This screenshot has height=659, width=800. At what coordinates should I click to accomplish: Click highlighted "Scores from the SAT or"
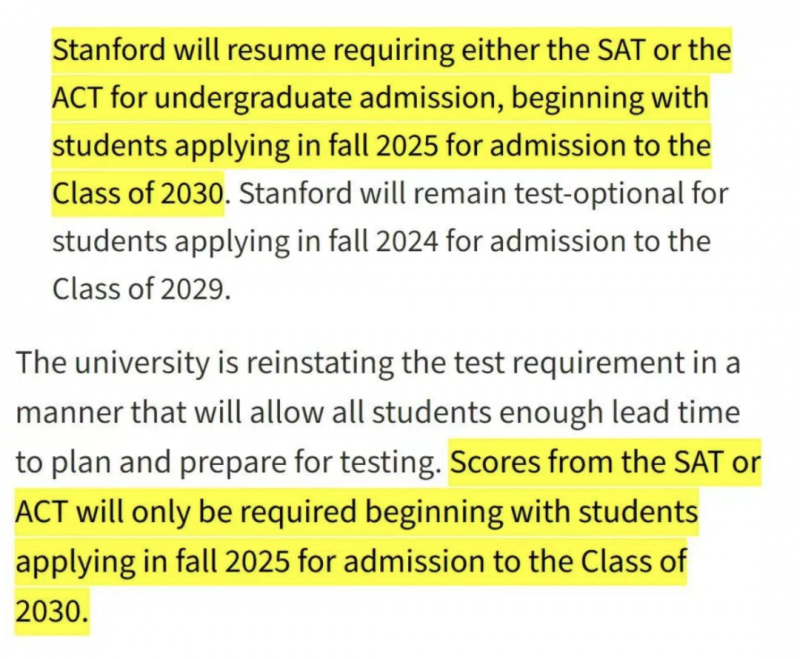(606, 463)
